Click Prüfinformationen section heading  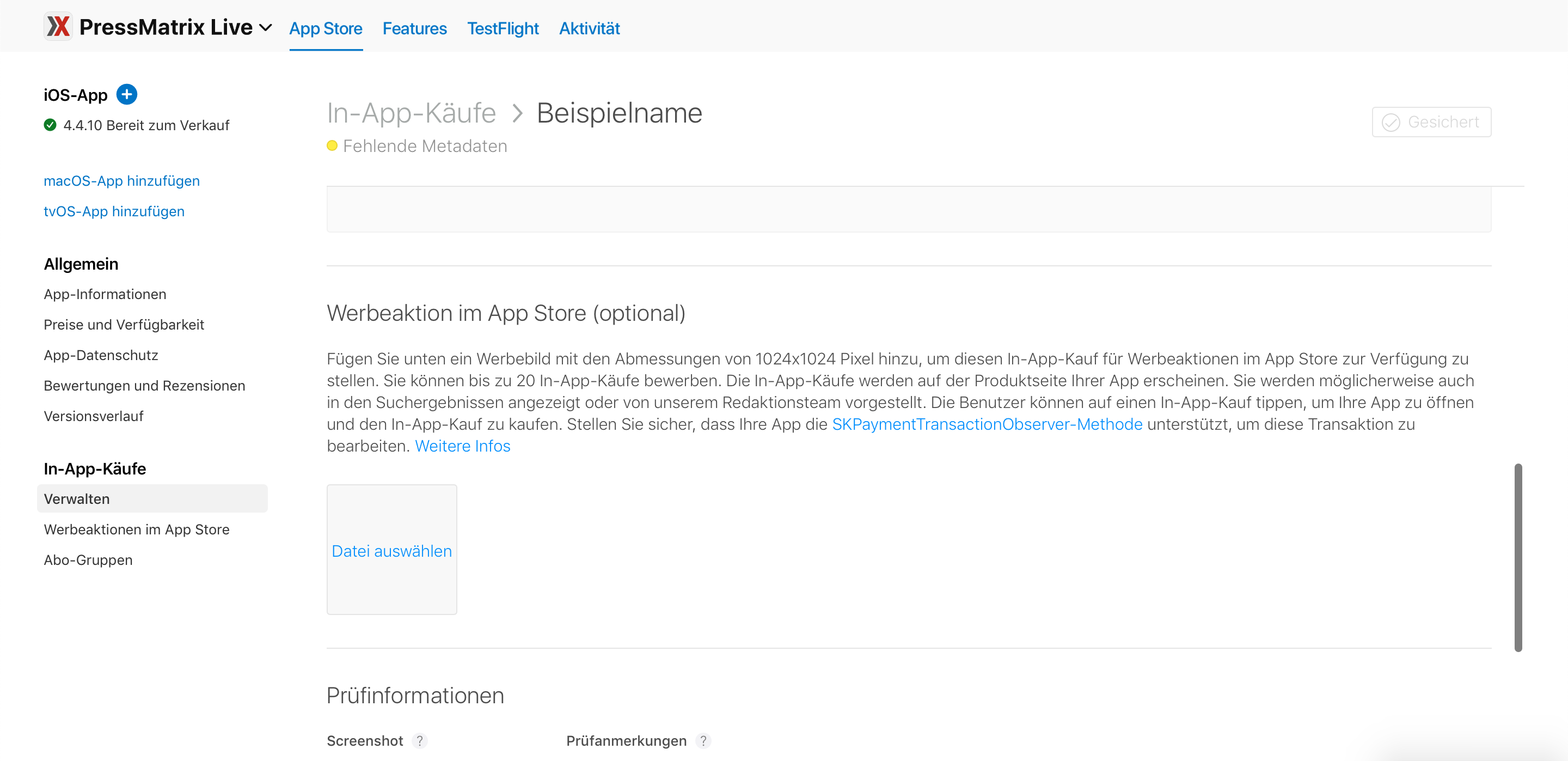(415, 695)
